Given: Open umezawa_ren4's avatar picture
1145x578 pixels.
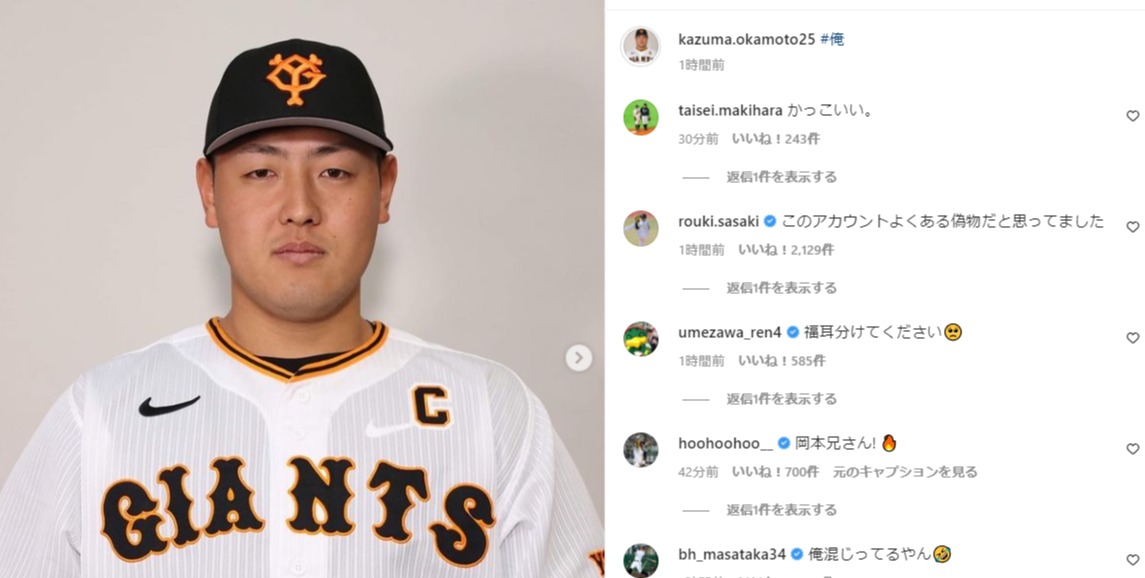Looking at the screenshot, I should tap(640, 339).
